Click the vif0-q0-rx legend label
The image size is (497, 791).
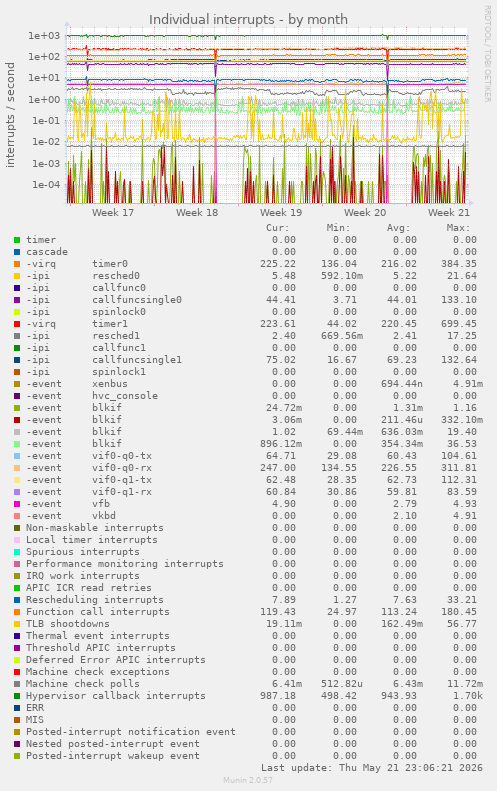(122, 468)
